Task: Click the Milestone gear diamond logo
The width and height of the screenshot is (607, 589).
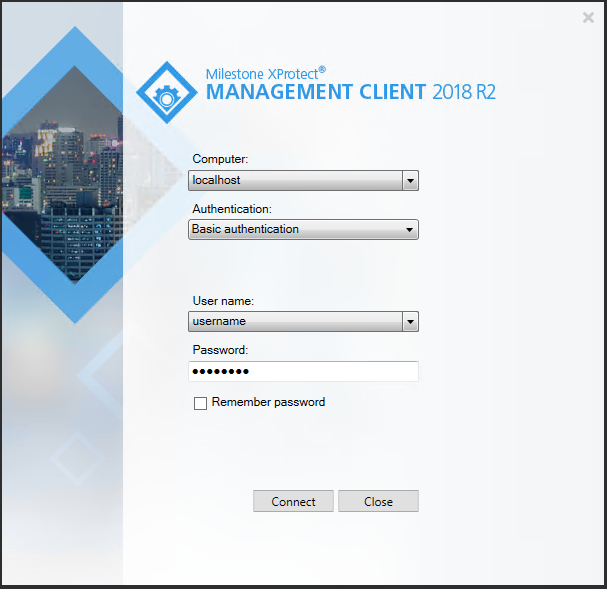Action: point(167,92)
